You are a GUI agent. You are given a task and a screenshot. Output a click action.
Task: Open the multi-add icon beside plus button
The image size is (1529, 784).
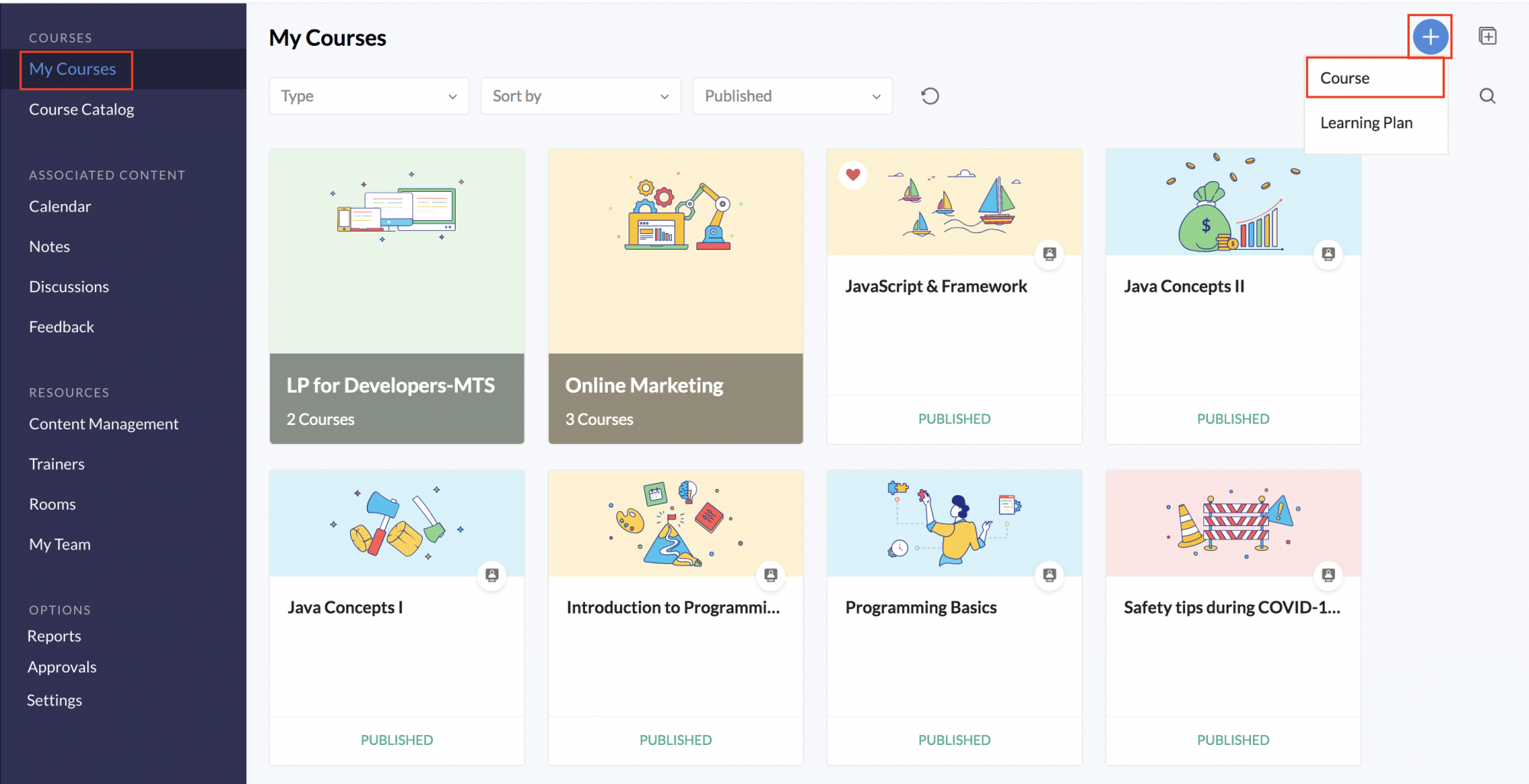tap(1487, 36)
